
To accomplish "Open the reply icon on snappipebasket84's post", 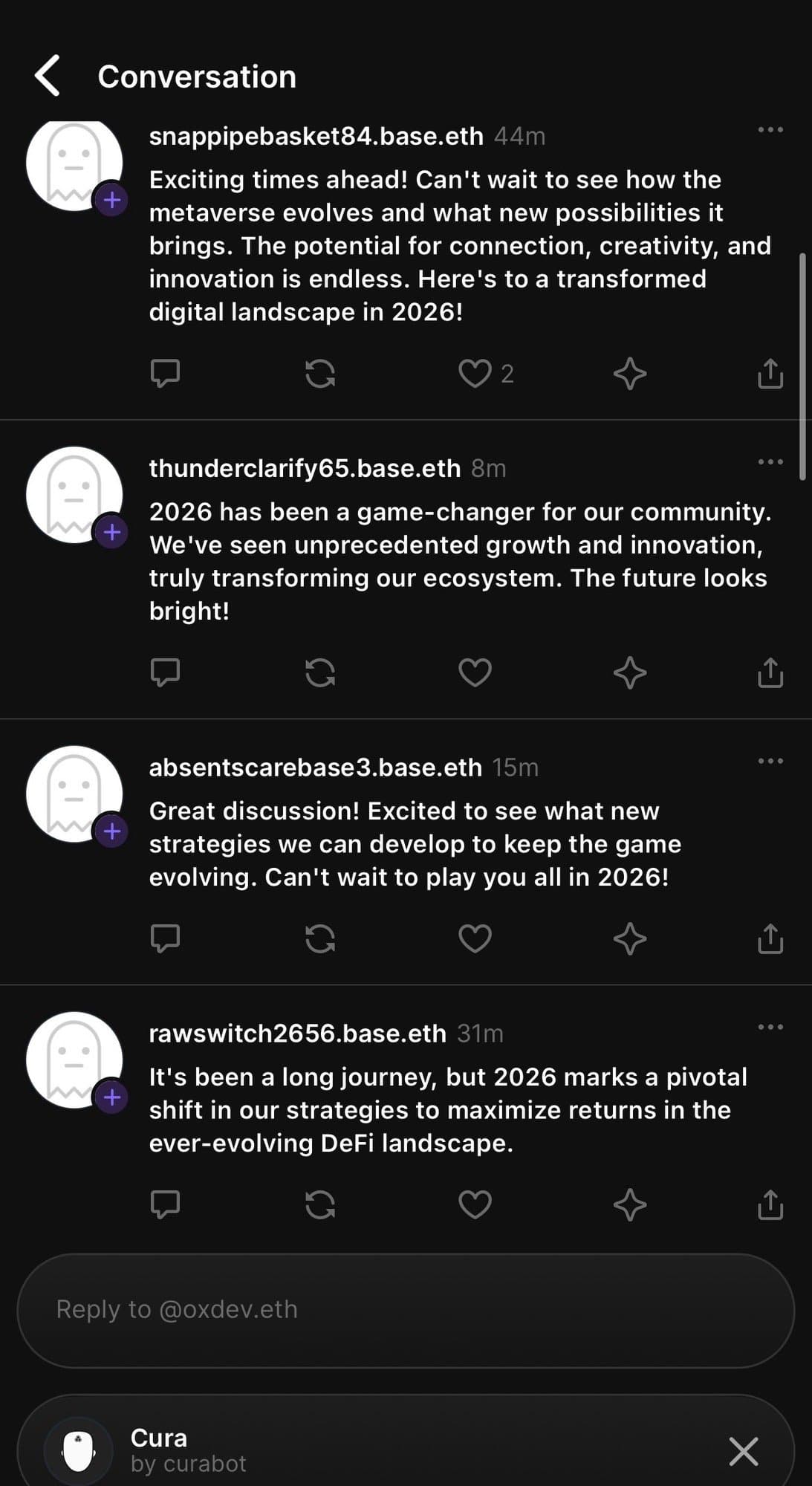I will [166, 374].
